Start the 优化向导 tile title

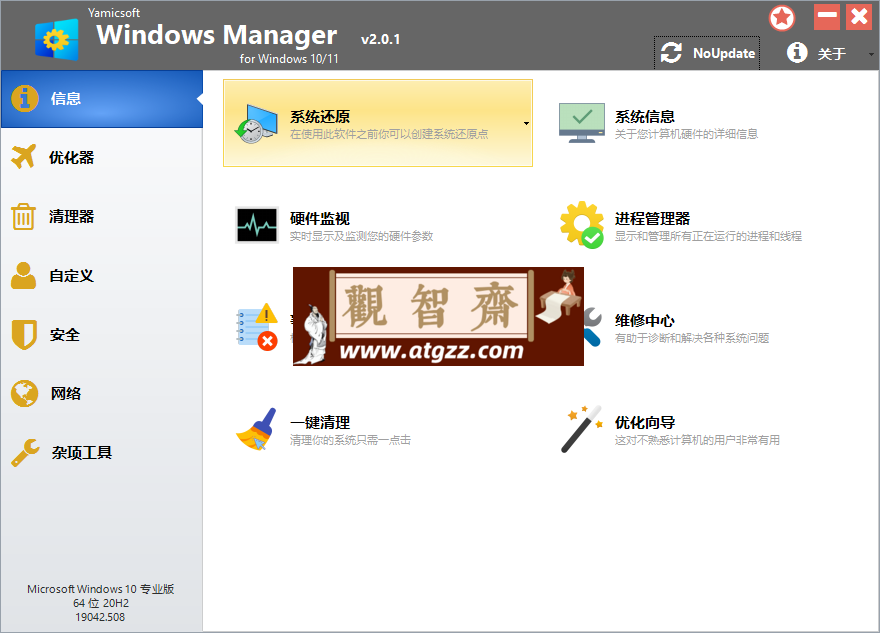click(644, 423)
